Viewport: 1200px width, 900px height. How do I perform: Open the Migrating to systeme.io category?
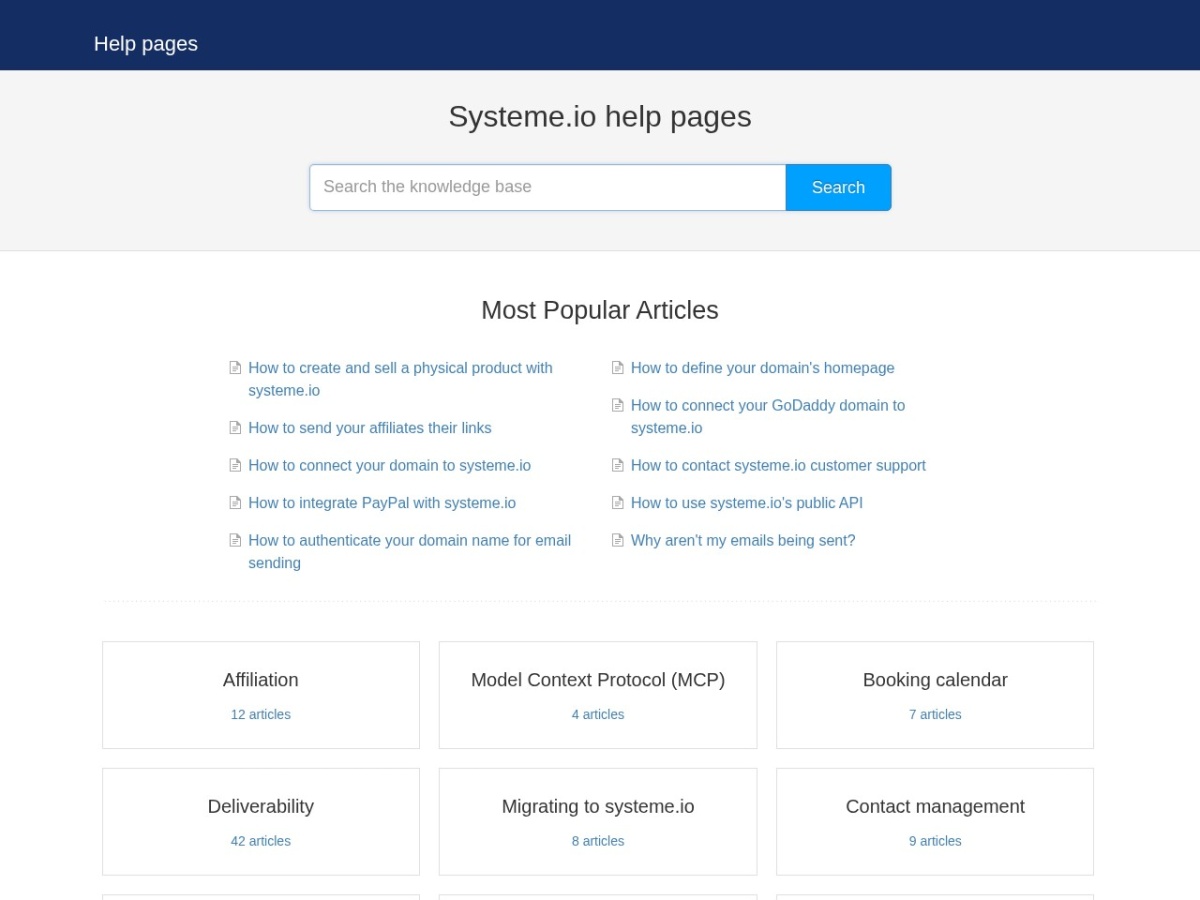(x=598, y=822)
